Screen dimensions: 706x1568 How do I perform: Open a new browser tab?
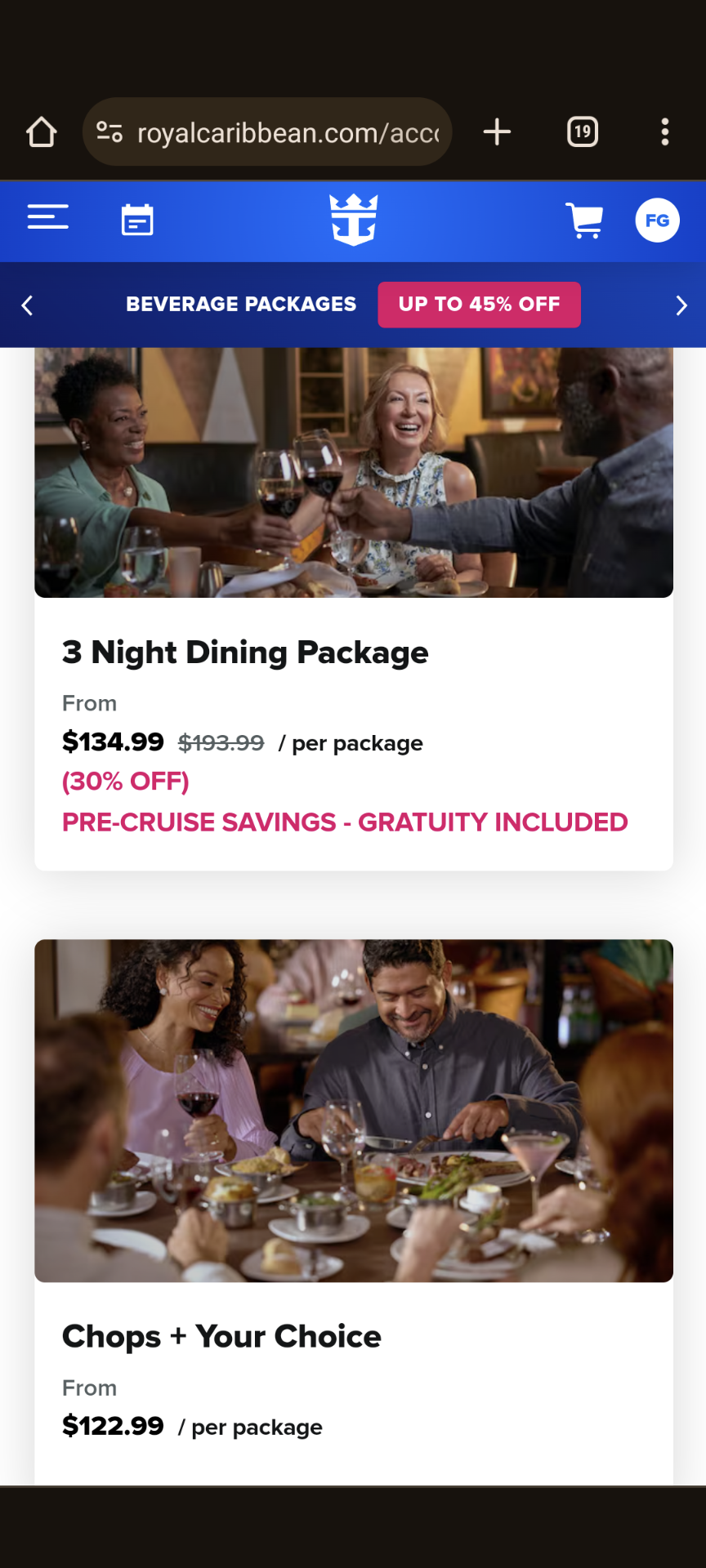coord(497,131)
